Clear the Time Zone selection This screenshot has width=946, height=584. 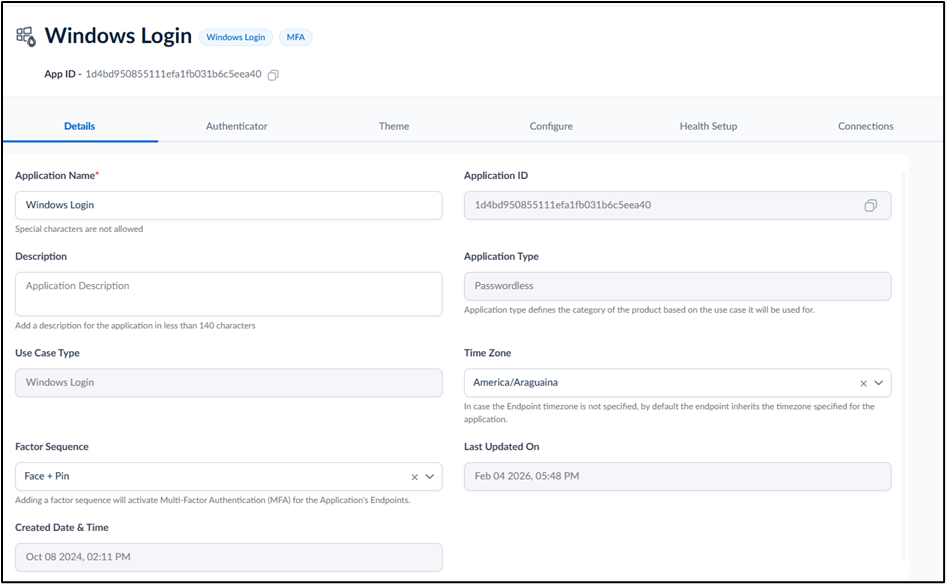coord(863,383)
